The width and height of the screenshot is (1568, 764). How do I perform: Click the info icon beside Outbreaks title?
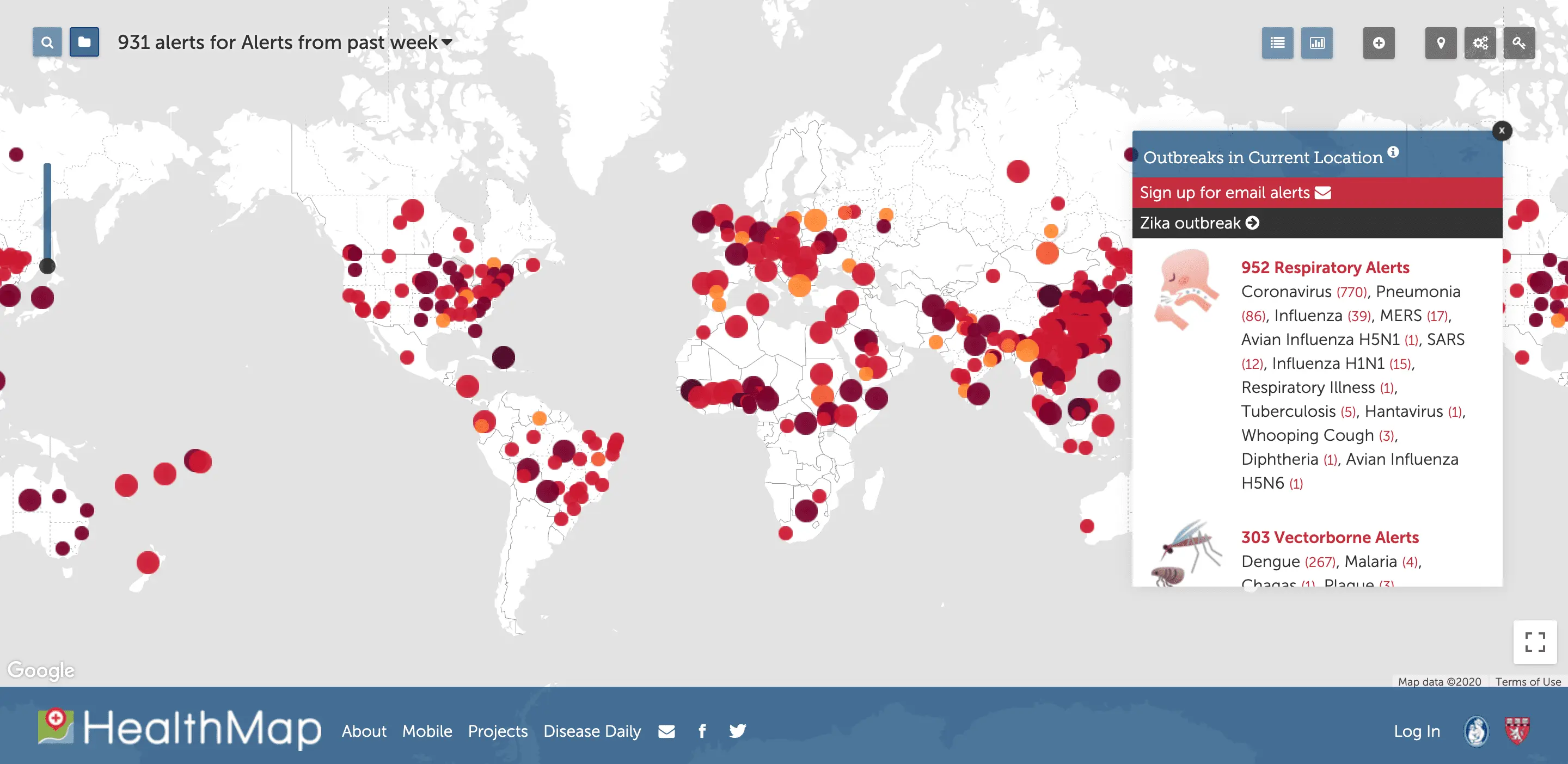tap(1393, 152)
